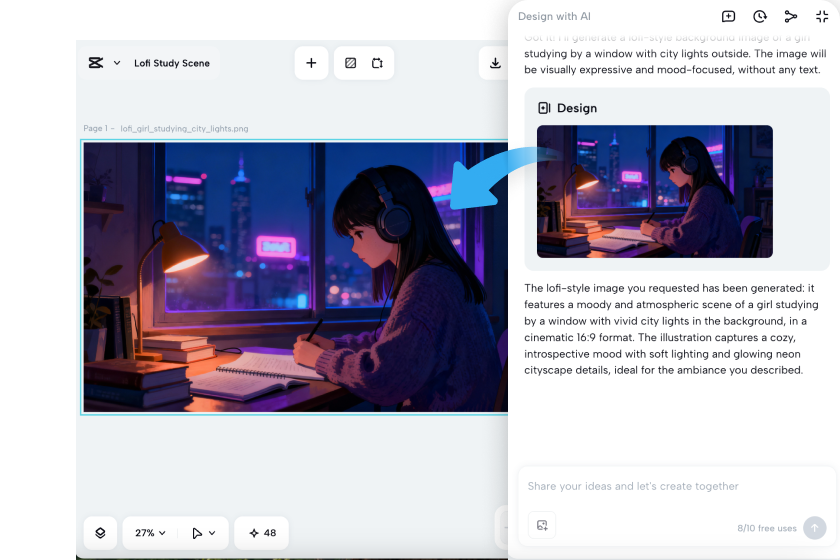Open the 27% zoom level dropdown

click(151, 533)
